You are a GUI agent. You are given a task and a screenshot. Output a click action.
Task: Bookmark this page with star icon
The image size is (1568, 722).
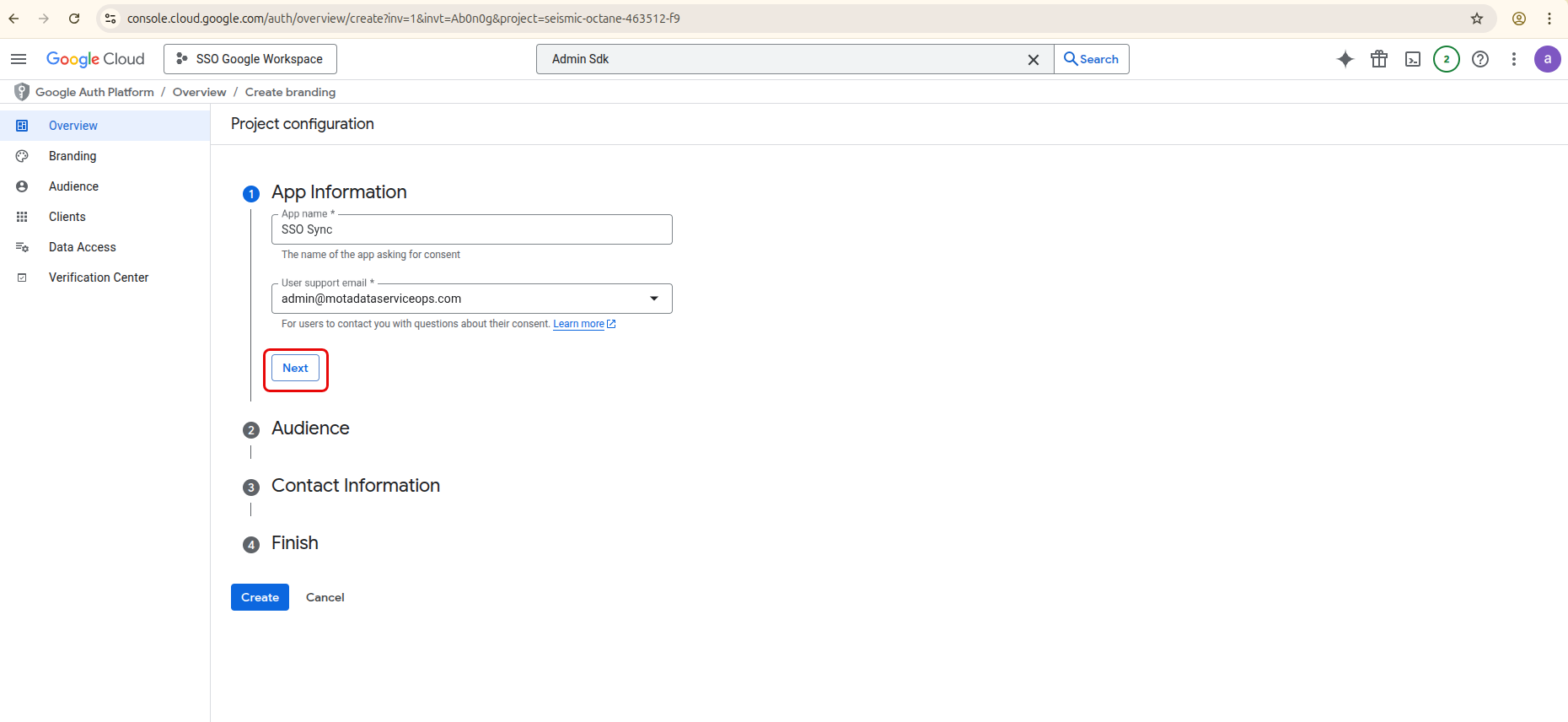click(x=1477, y=19)
